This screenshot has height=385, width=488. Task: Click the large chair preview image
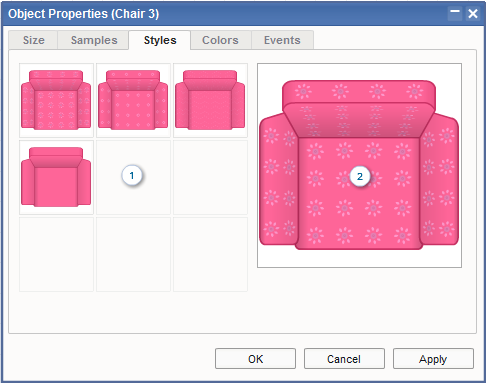click(x=359, y=165)
